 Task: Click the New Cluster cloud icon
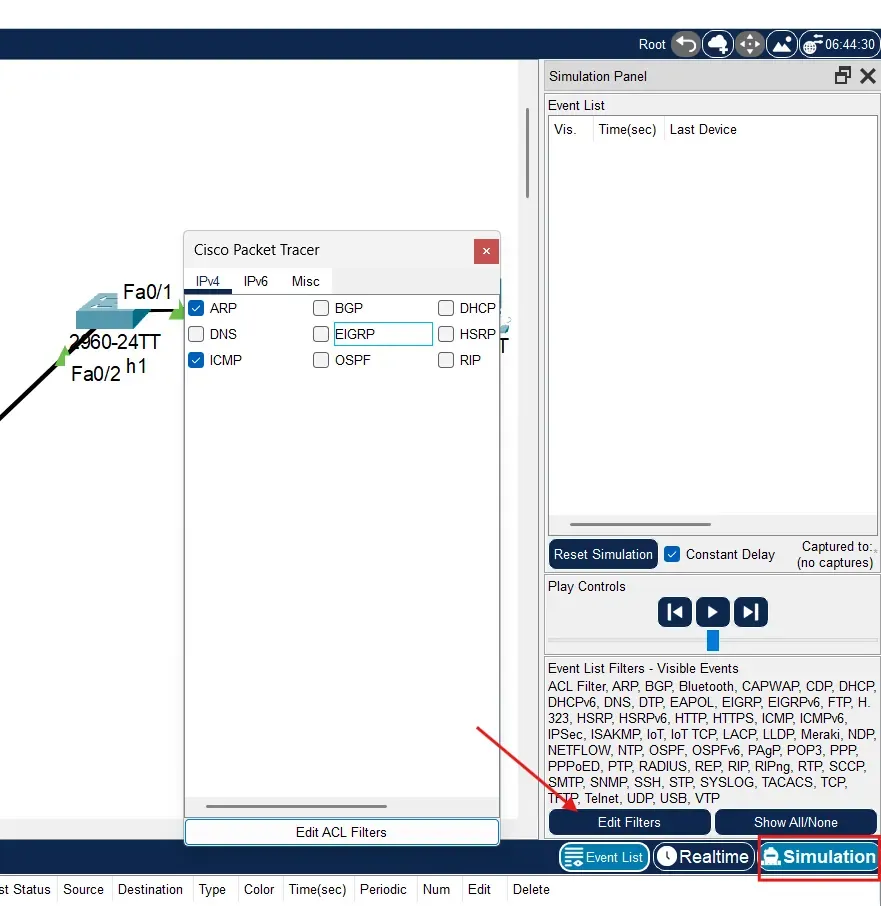[718, 44]
